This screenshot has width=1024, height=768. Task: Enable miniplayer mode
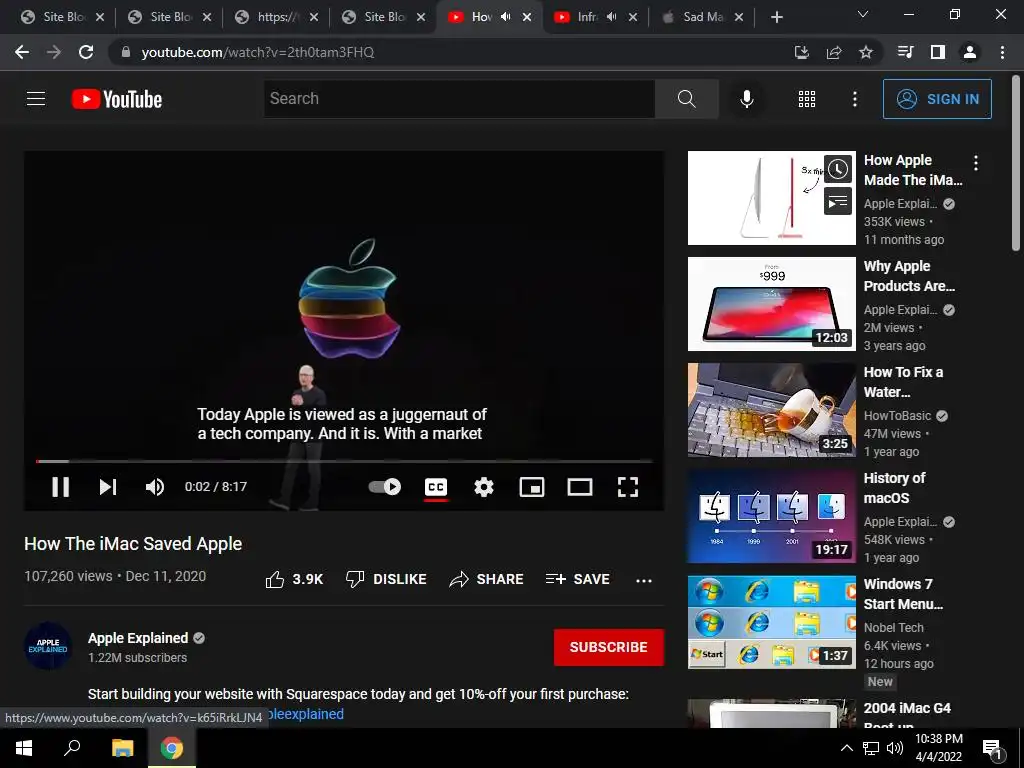[532, 487]
